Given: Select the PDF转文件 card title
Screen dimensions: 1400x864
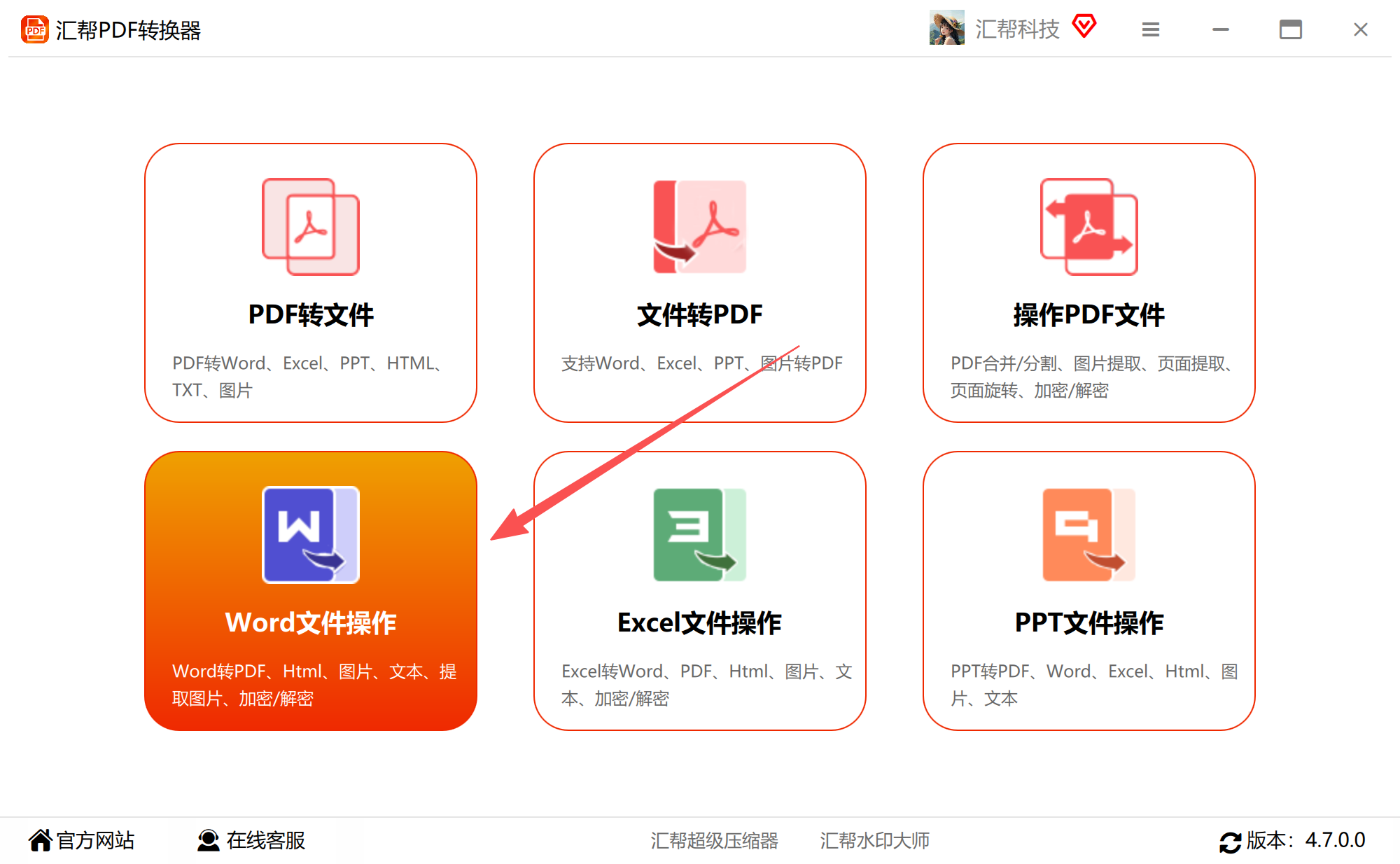Looking at the screenshot, I should coord(311,314).
